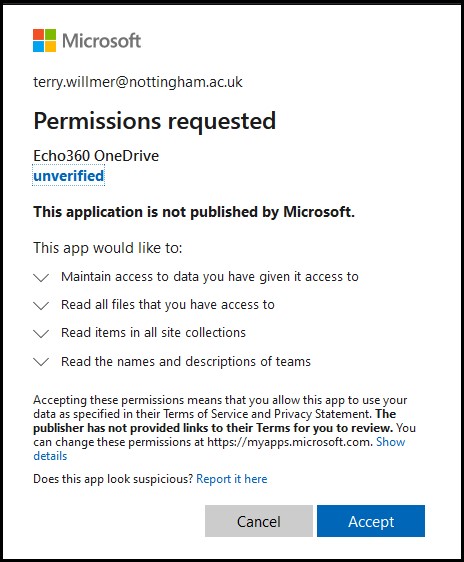Open the unverified publisher link
The width and height of the screenshot is (464, 562).
[69, 176]
